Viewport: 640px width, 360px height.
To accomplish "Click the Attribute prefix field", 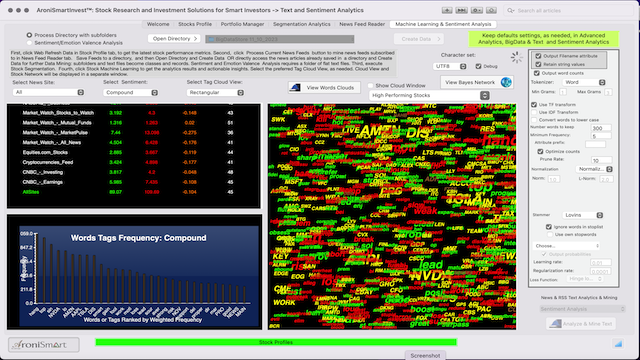I will [596, 144].
